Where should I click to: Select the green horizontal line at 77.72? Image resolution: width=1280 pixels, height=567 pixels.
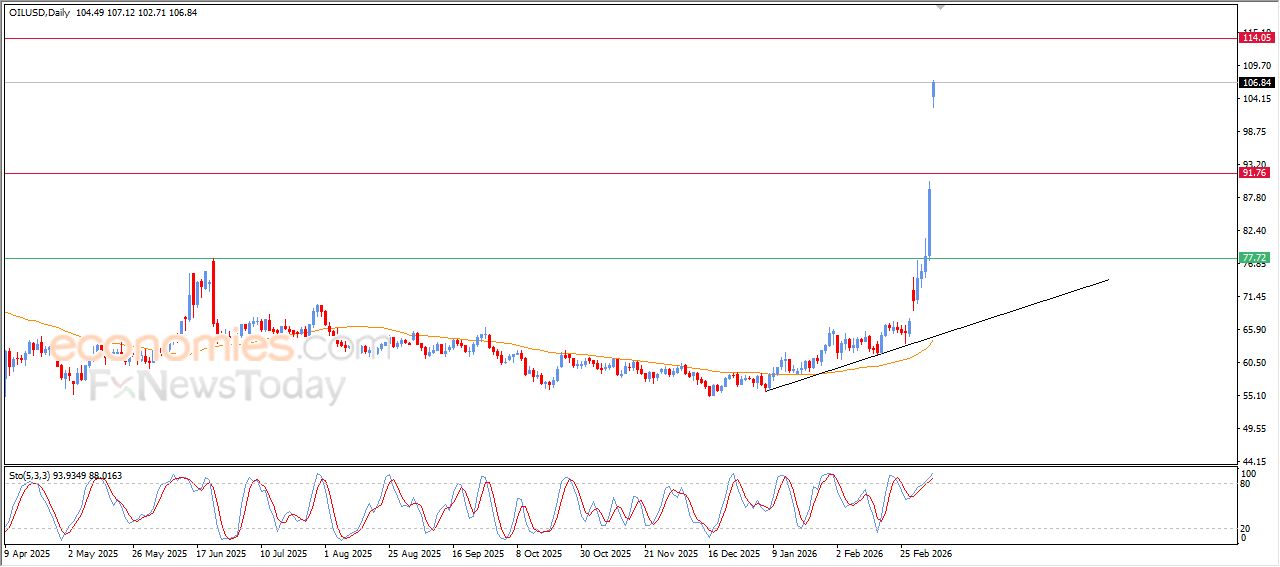pyautogui.click(x=500, y=258)
